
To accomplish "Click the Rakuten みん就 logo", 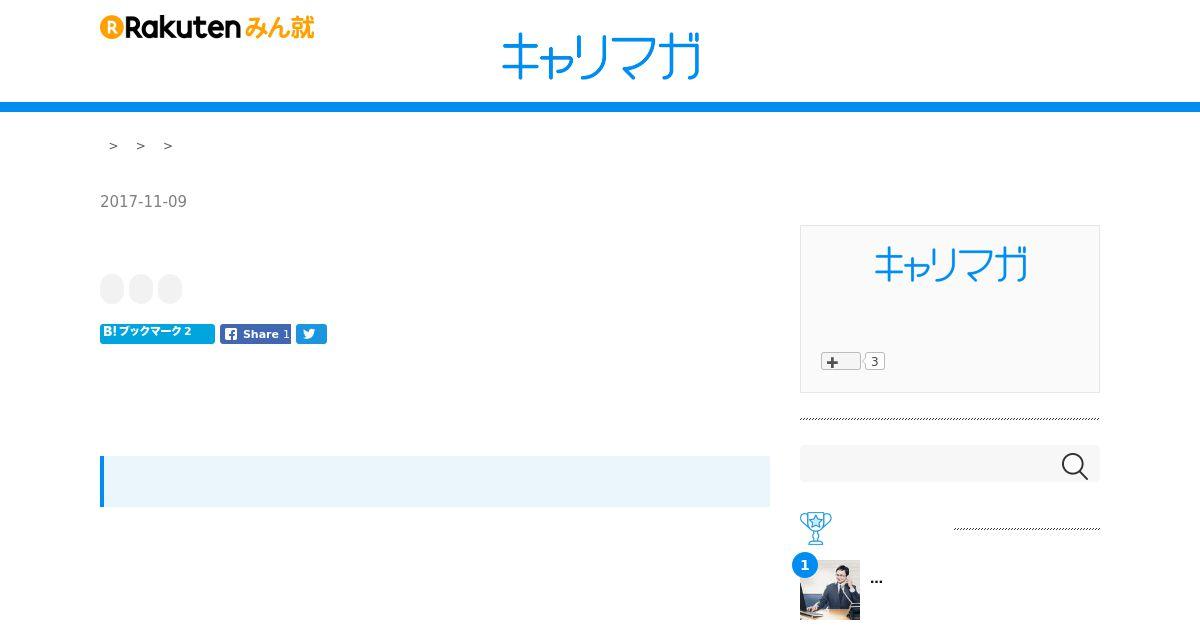I will pyautogui.click(x=207, y=27).
